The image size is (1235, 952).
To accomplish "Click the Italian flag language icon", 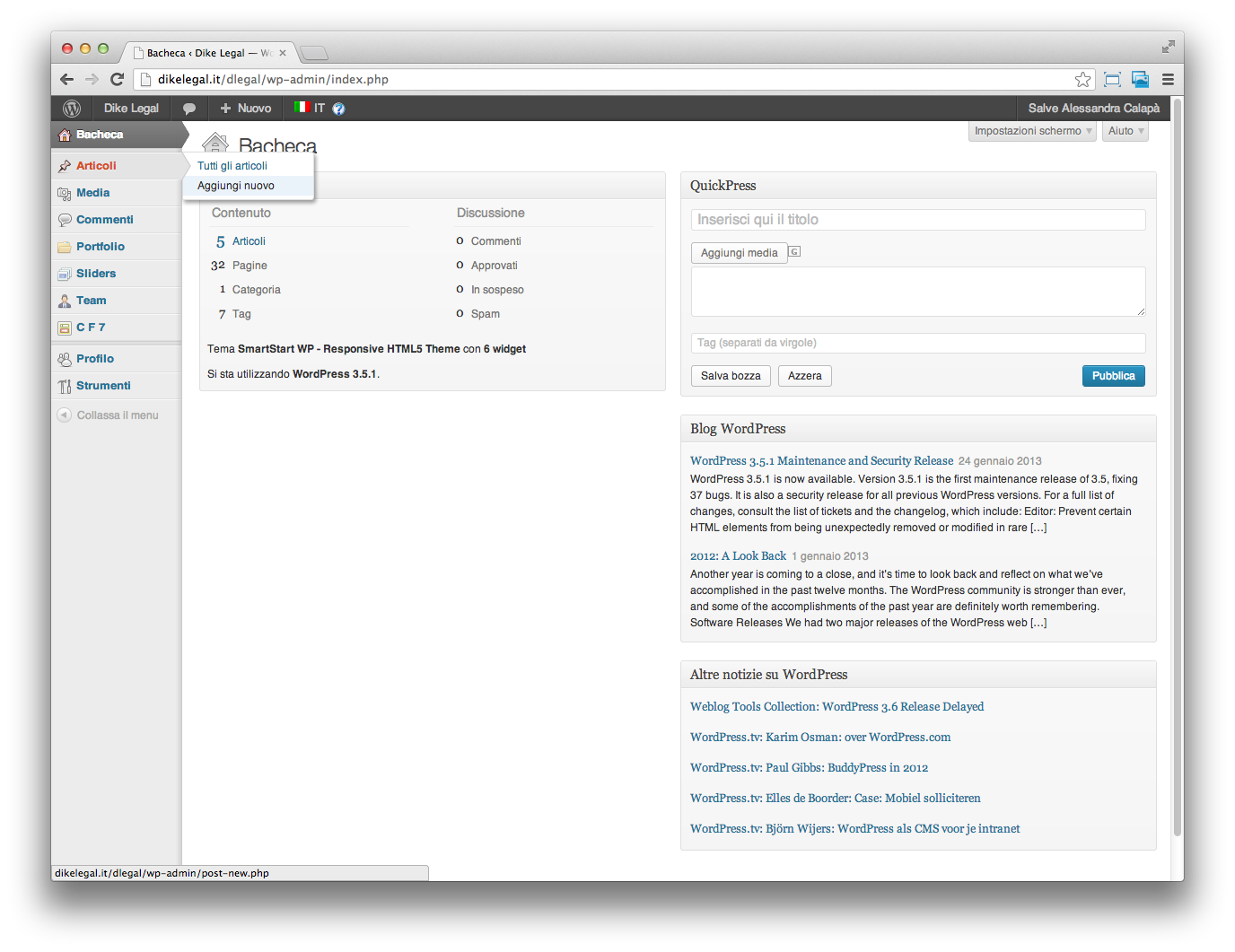I will [302, 108].
